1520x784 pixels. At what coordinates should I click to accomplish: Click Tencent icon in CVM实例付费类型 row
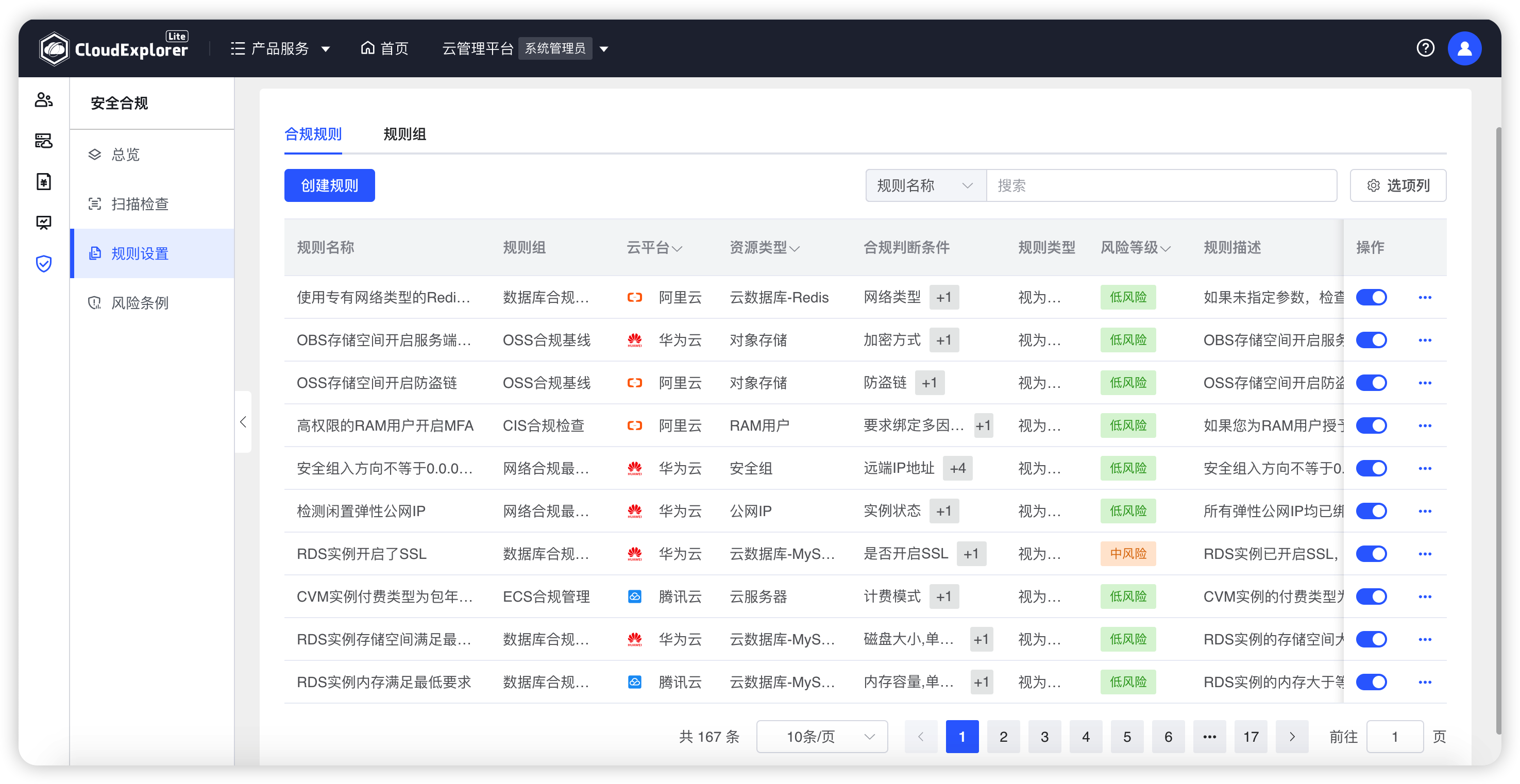click(x=634, y=596)
